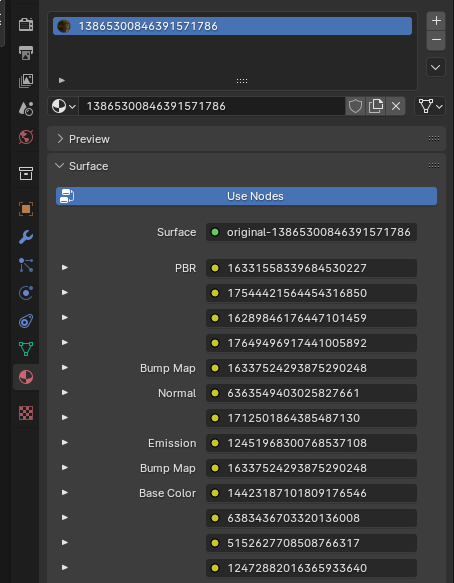Open the link field 6383436703320136008
This screenshot has height=583, width=454.
pyautogui.click(x=311, y=518)
